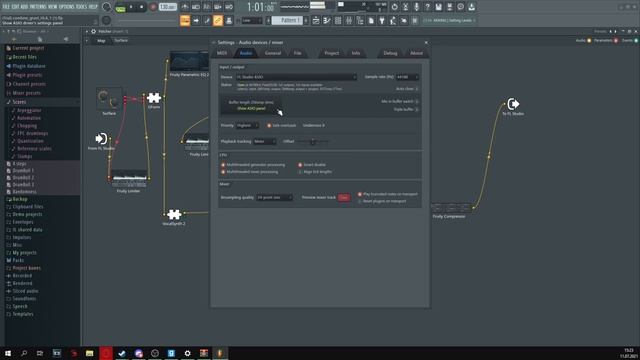Toggle Safe overloads option
Image resolution: width=640 pixels, height=360 pixels.
coord(269,125)
